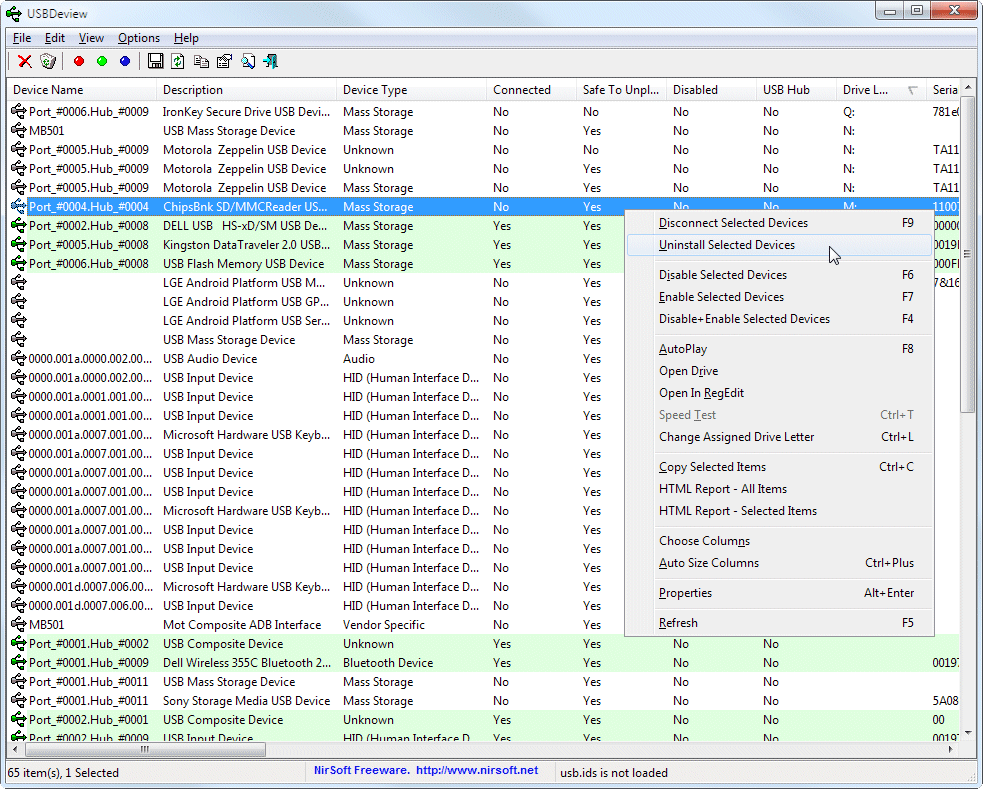Select Enable Selected Devices menu entry

tap(779, 297)
